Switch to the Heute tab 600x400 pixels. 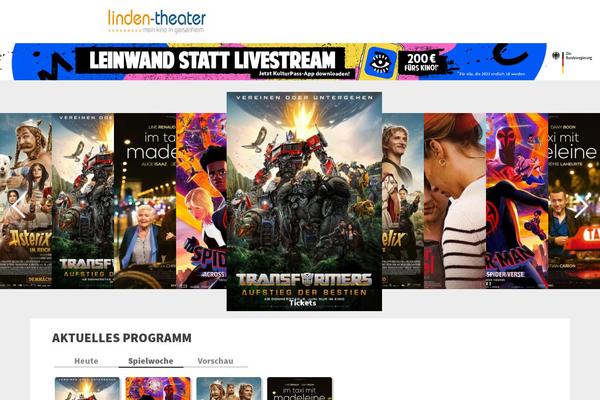[x=86, y=361]
